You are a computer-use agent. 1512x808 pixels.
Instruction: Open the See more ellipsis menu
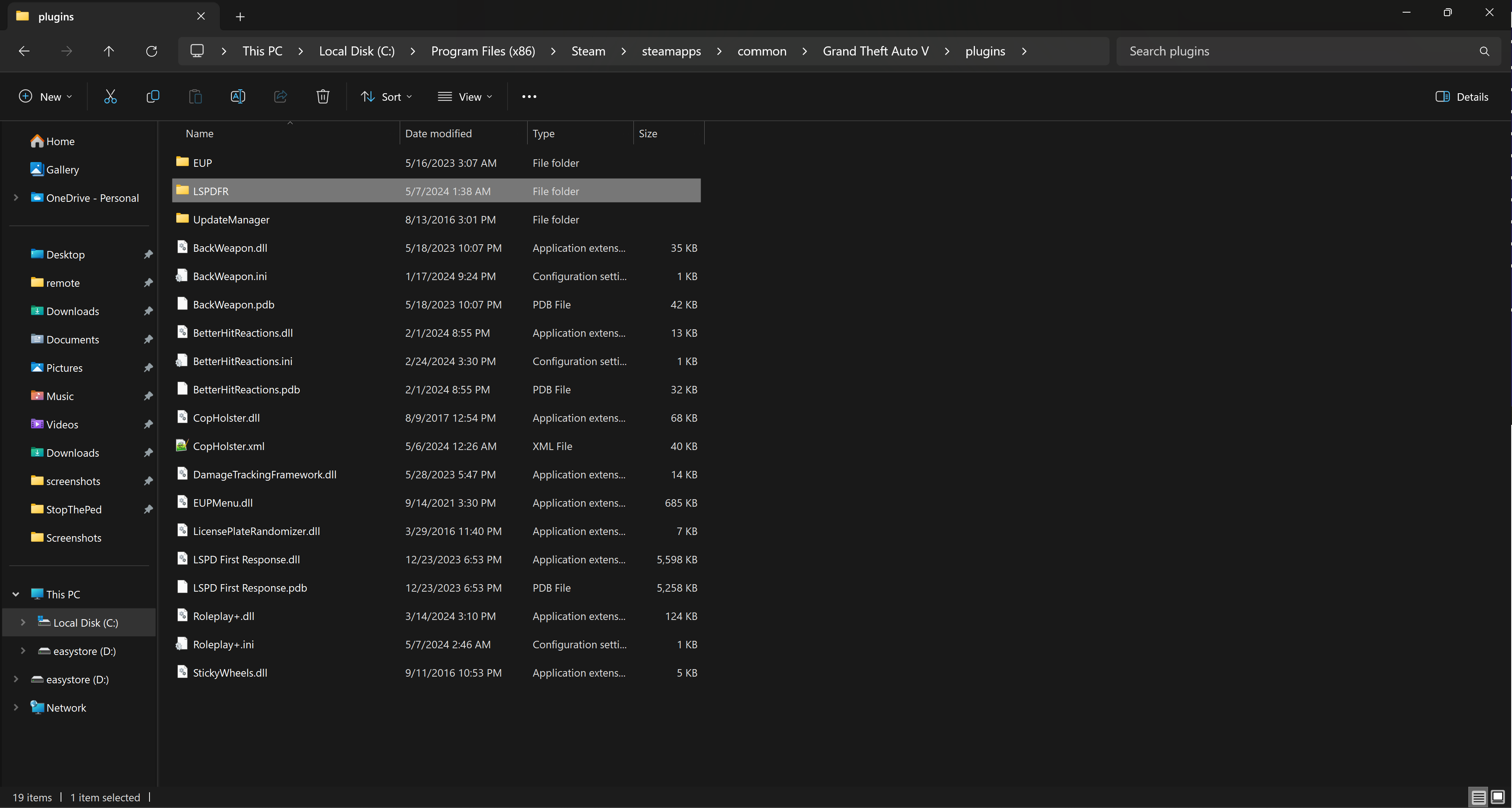[529, 97]
